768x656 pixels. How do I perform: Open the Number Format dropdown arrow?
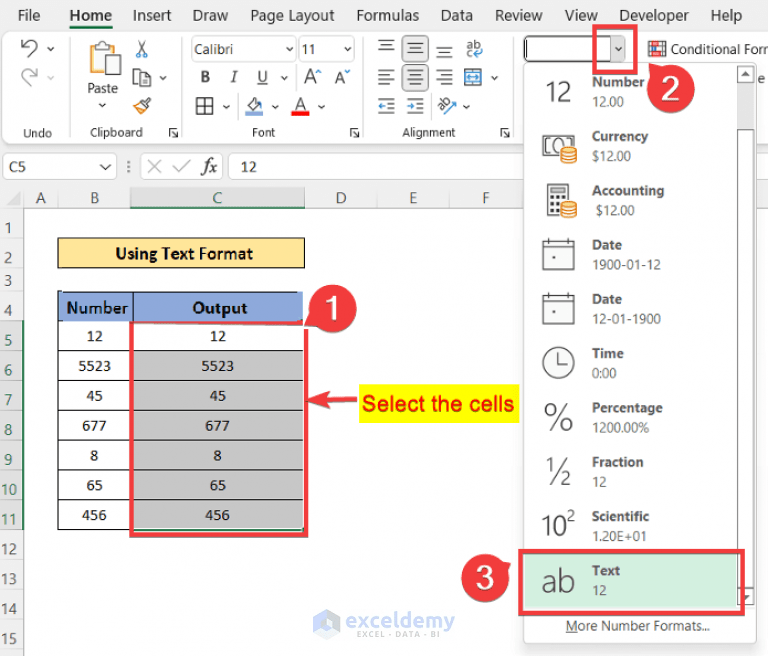(618, 49)
